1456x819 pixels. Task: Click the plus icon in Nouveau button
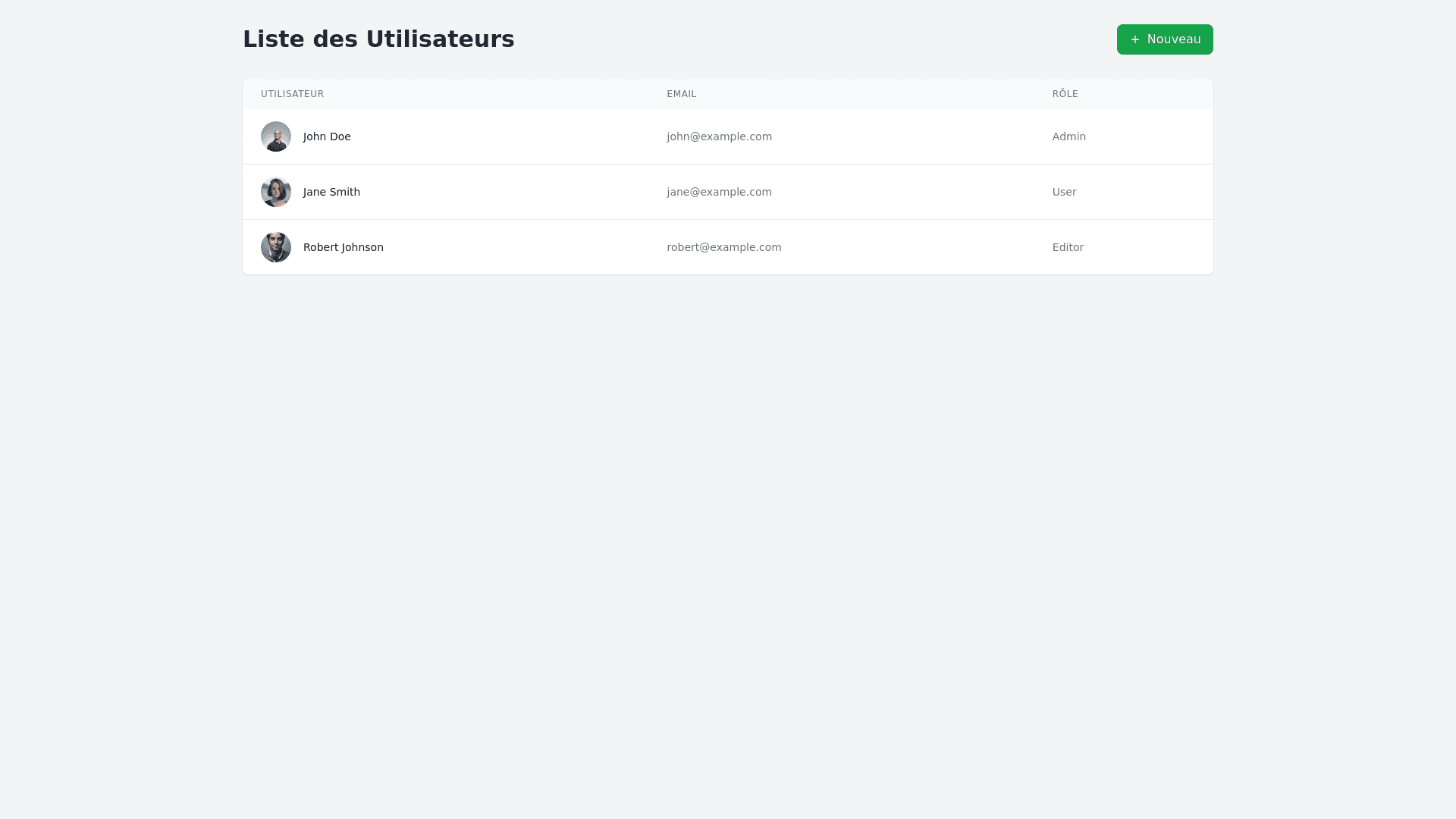click(1135, 39)
